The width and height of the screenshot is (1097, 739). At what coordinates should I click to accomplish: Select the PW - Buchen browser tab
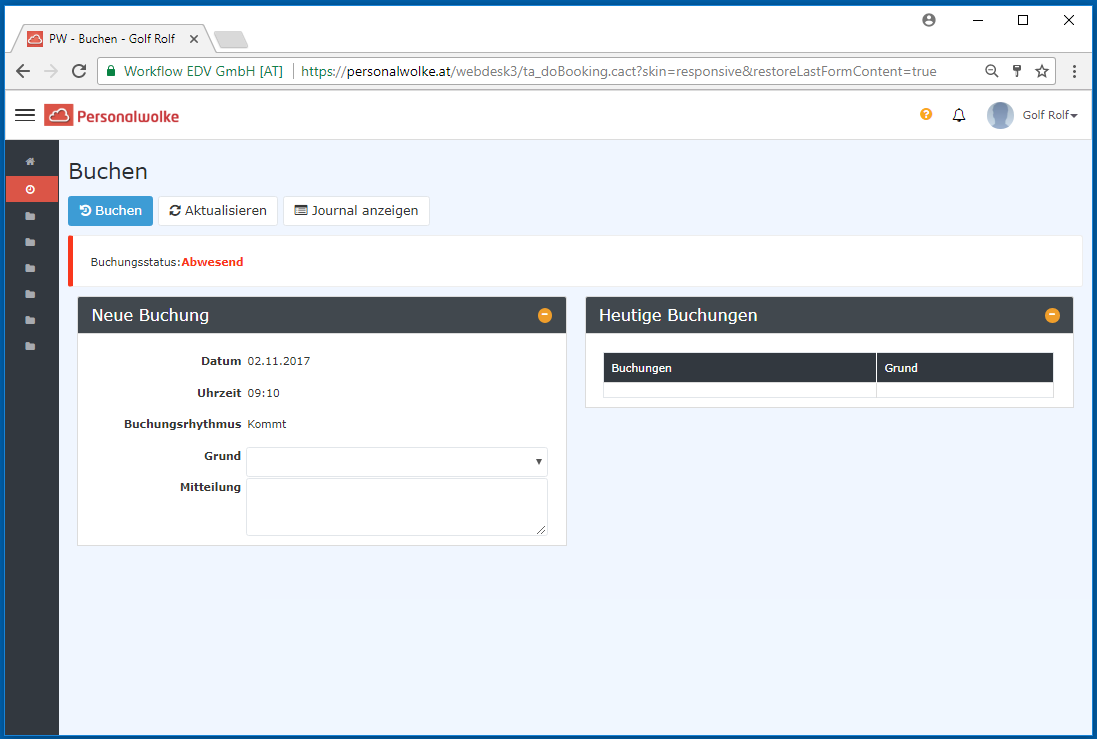[110, 39]
